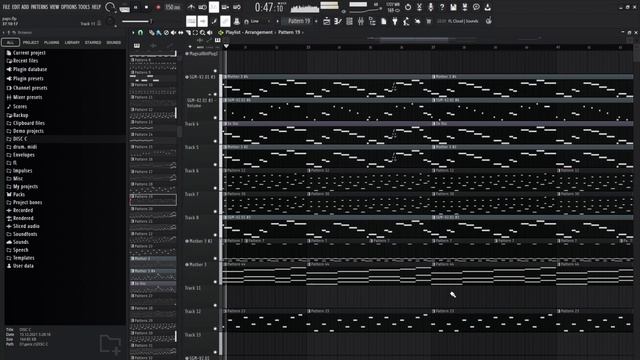Toggle loop recording icon
This screenshot has width=640, height=360.
pyautogui.click(x=237, y=7)
